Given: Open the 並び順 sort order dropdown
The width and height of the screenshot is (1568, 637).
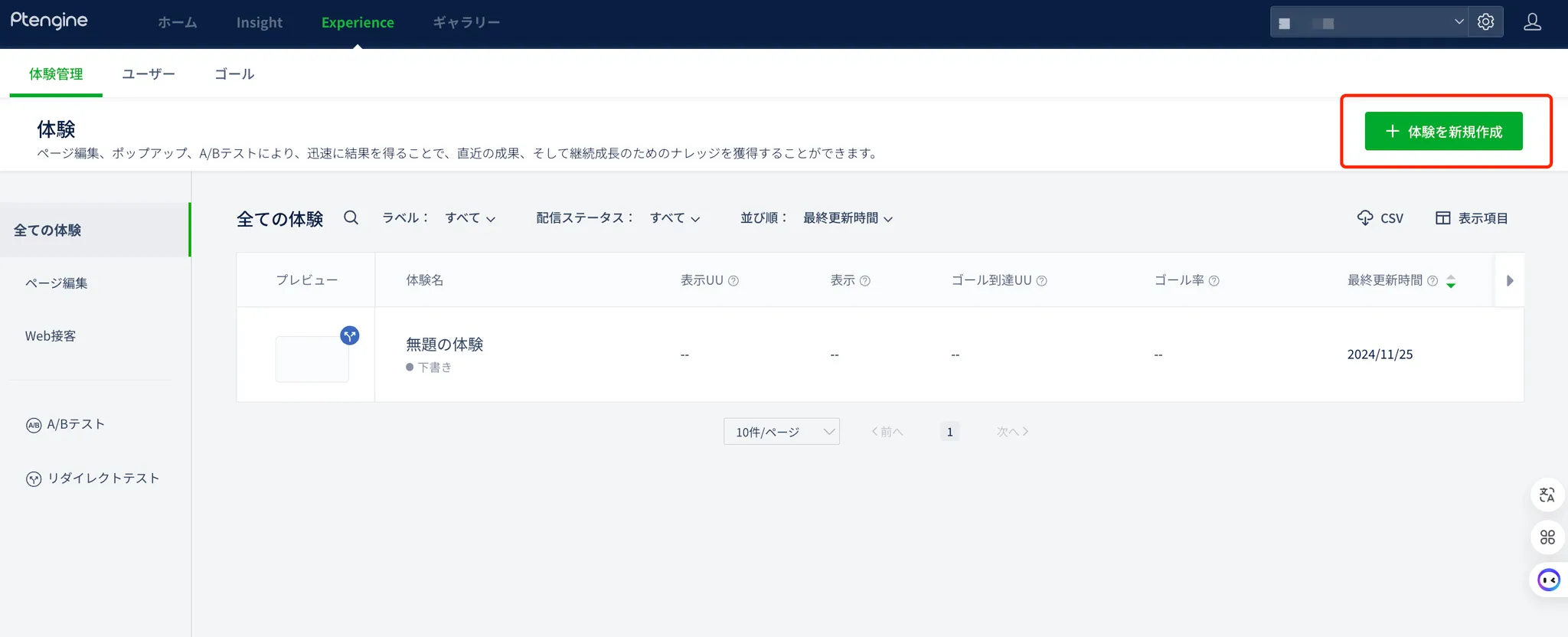Looking at the screenshot, I should coord(848,218).
